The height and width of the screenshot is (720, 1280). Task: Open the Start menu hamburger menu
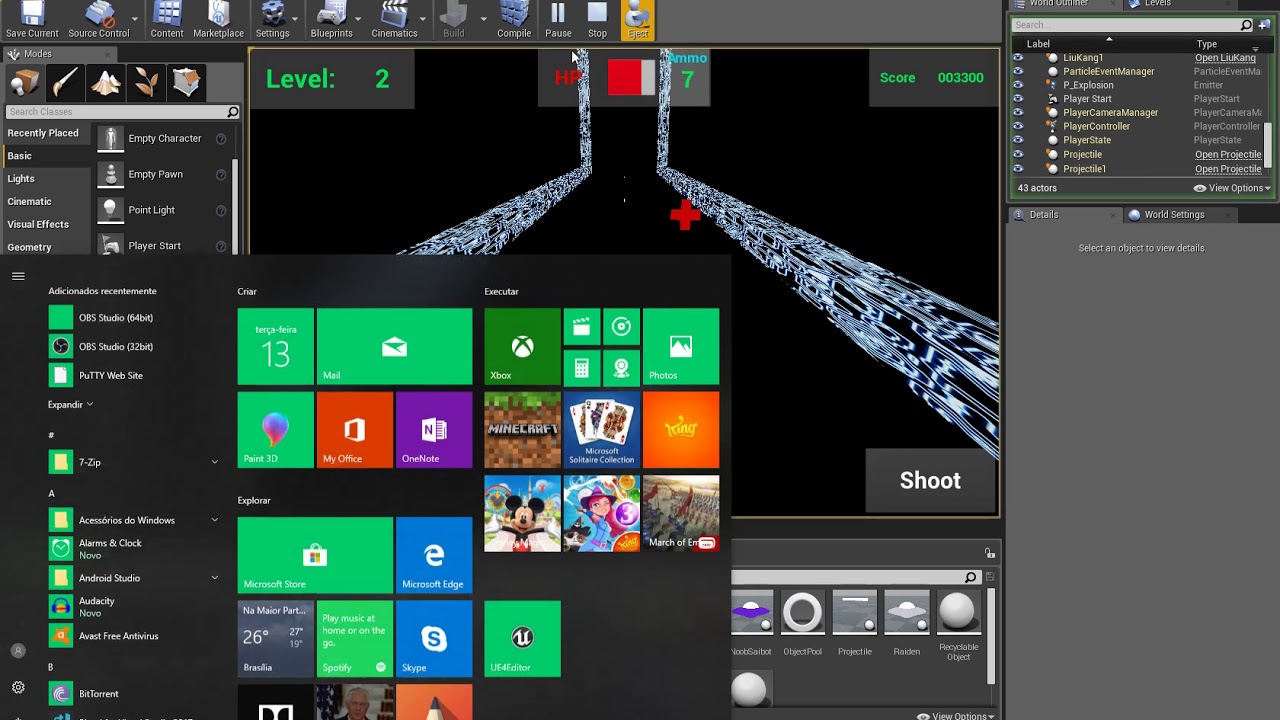point(18,276)
